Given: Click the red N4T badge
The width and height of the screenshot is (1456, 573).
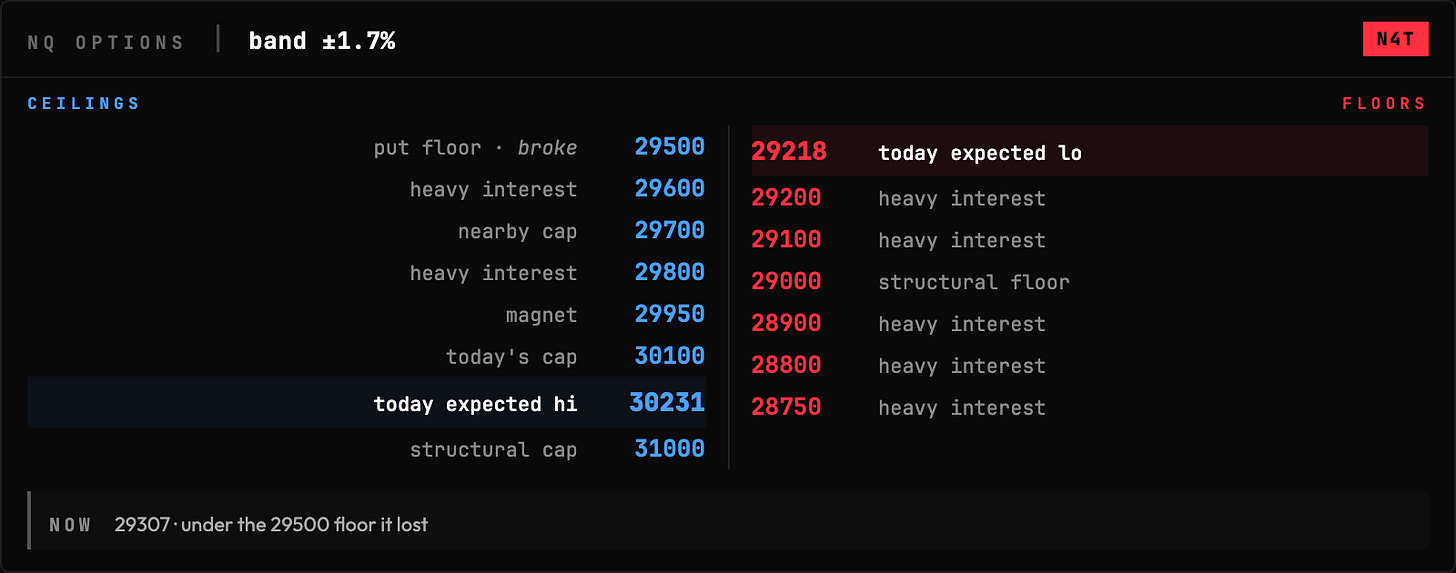Looking at the screenshot, I should click(x=1395, y=40).
